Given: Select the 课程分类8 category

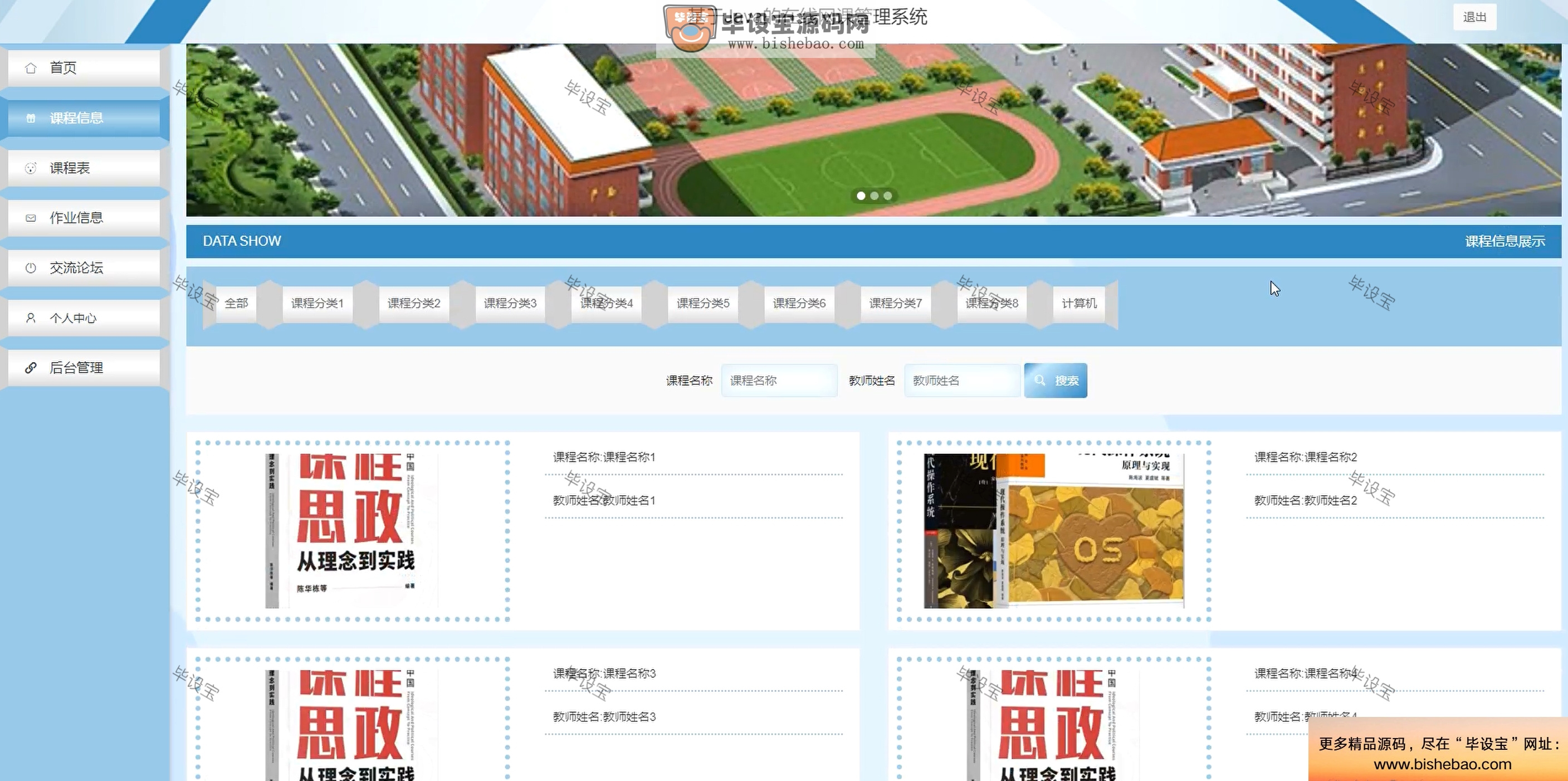Looking at the screenshot, I should tap(991, 303).
